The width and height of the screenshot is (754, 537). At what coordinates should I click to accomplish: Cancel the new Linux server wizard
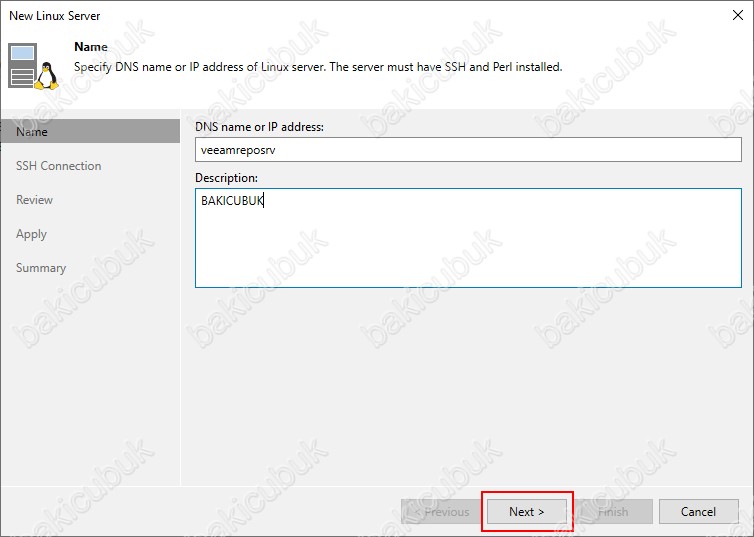tap(698, 512)
